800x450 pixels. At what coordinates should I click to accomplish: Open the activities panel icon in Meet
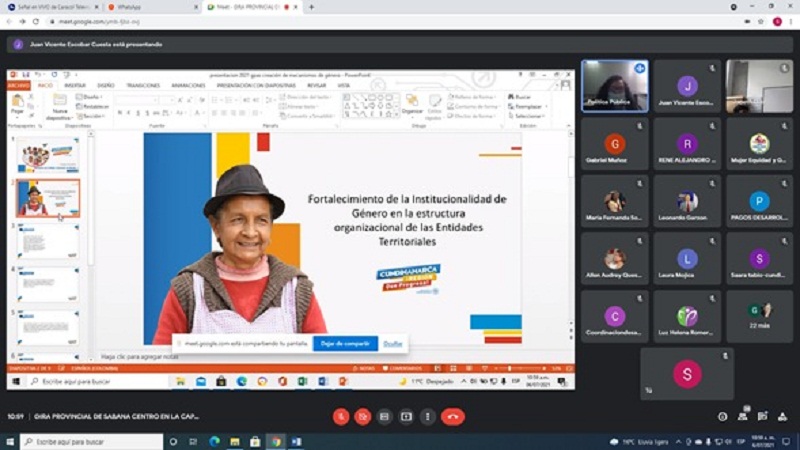(783, 417)
